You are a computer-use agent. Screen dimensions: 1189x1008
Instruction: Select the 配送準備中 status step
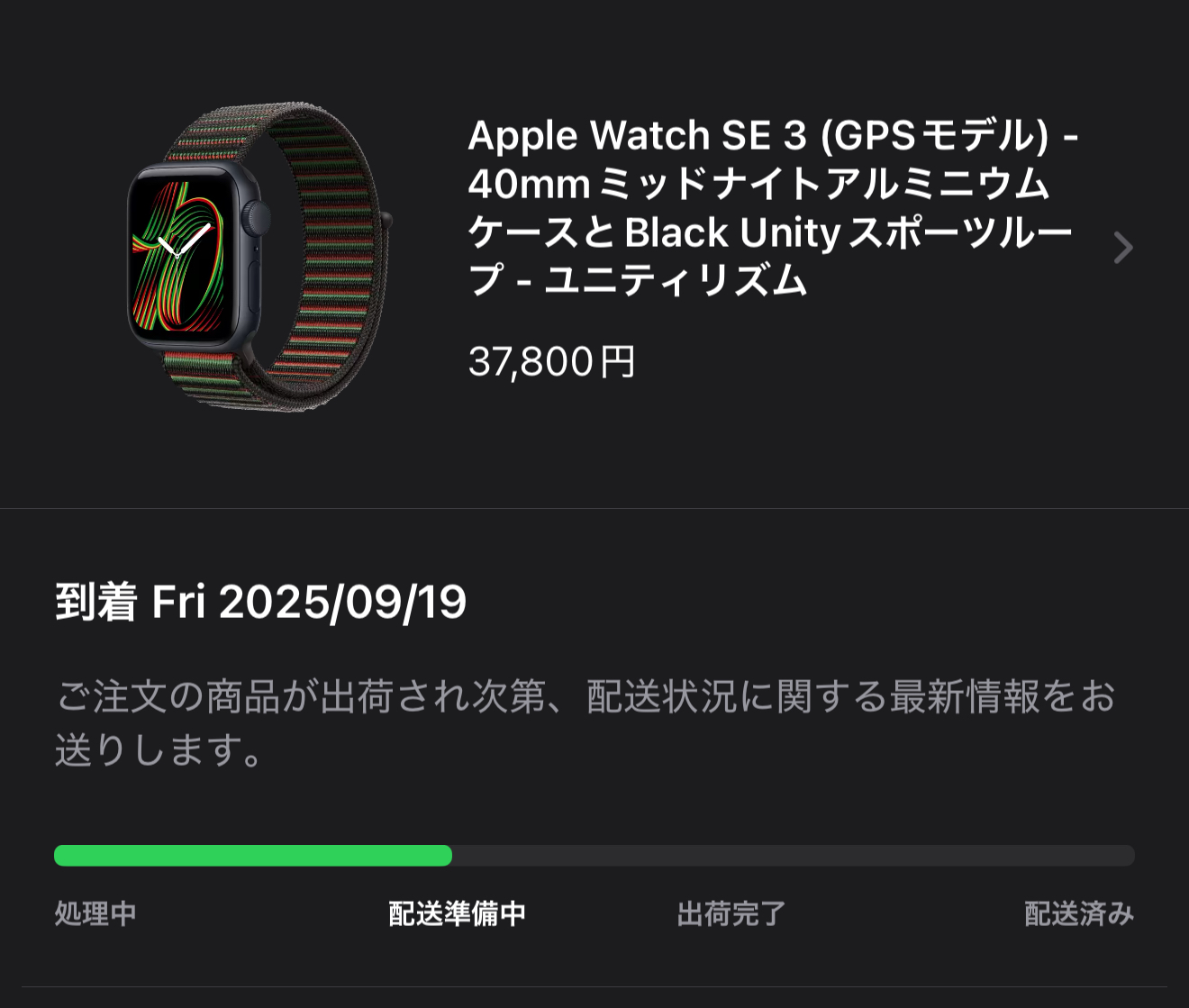pos(458,913)
